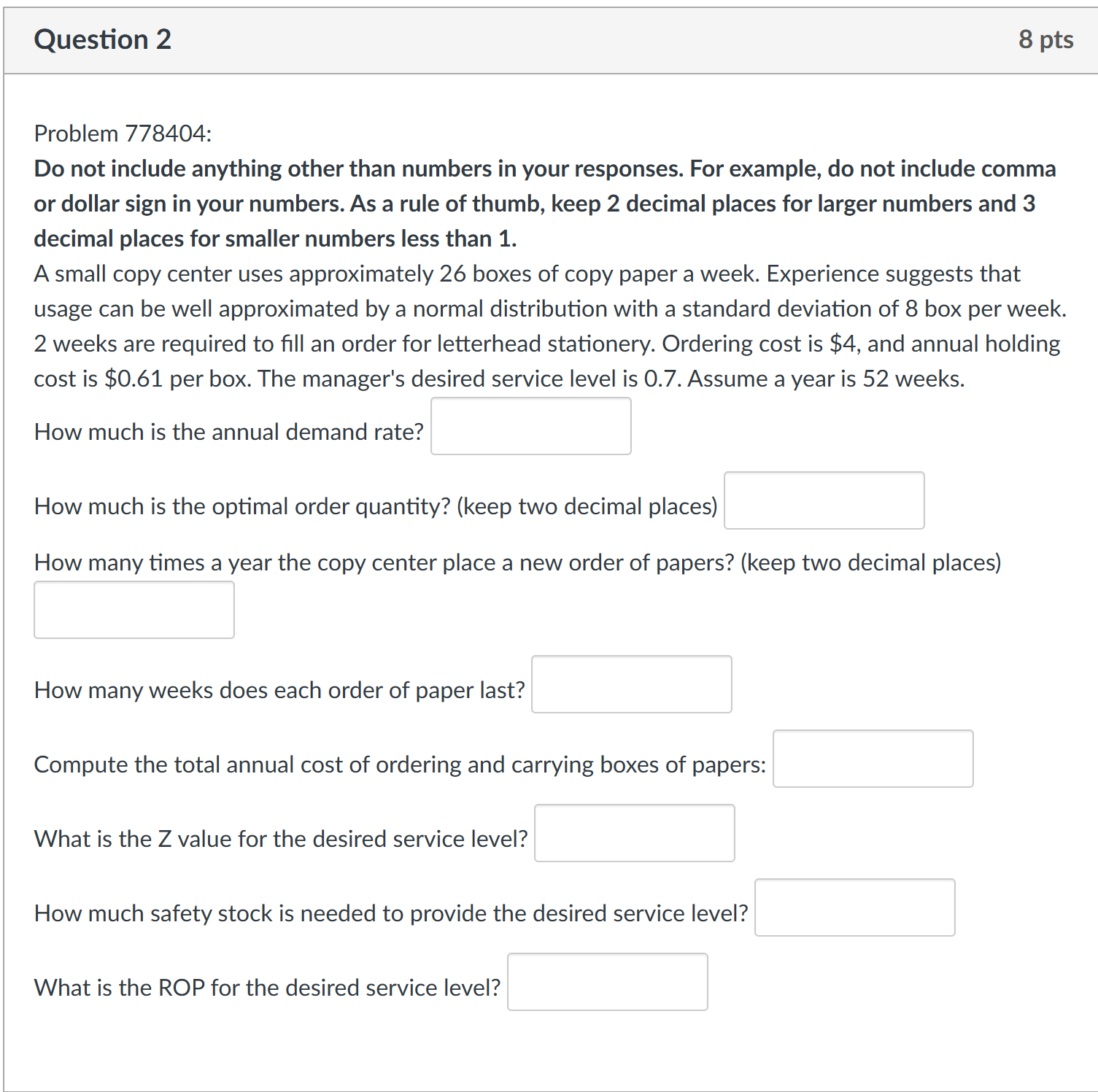The height and width of the screenshot is (1092, 1098).
Task: Select the optimal order quantity answer box
Action: click(x=824, y=500)
